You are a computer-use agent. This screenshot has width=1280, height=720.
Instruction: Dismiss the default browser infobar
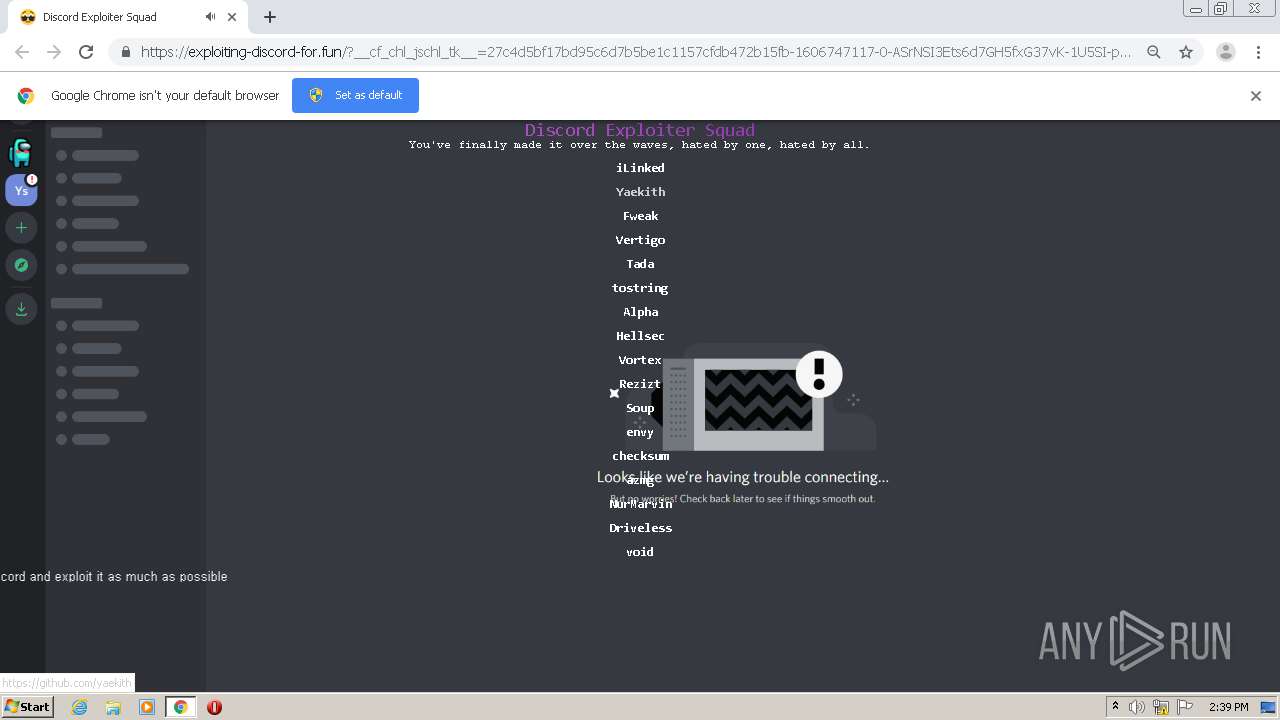1256,96
